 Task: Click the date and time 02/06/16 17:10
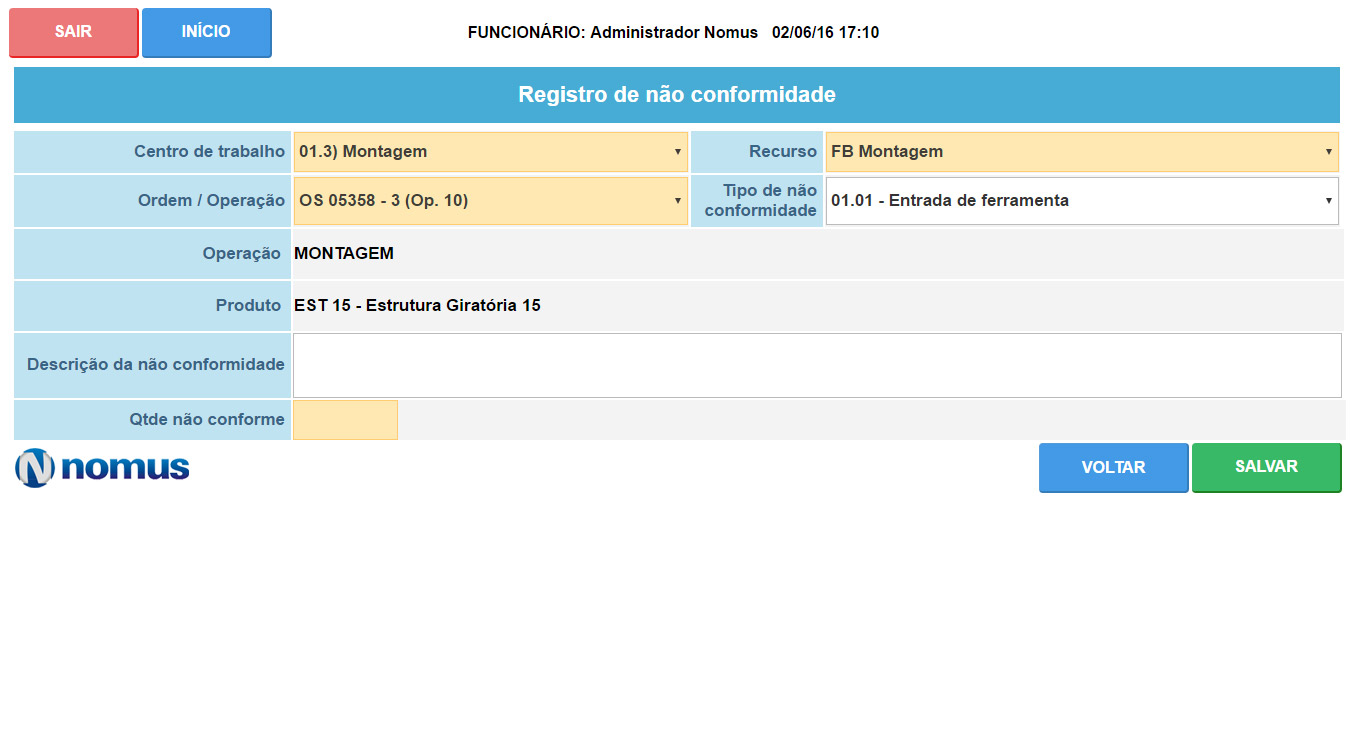click(825, 33)
